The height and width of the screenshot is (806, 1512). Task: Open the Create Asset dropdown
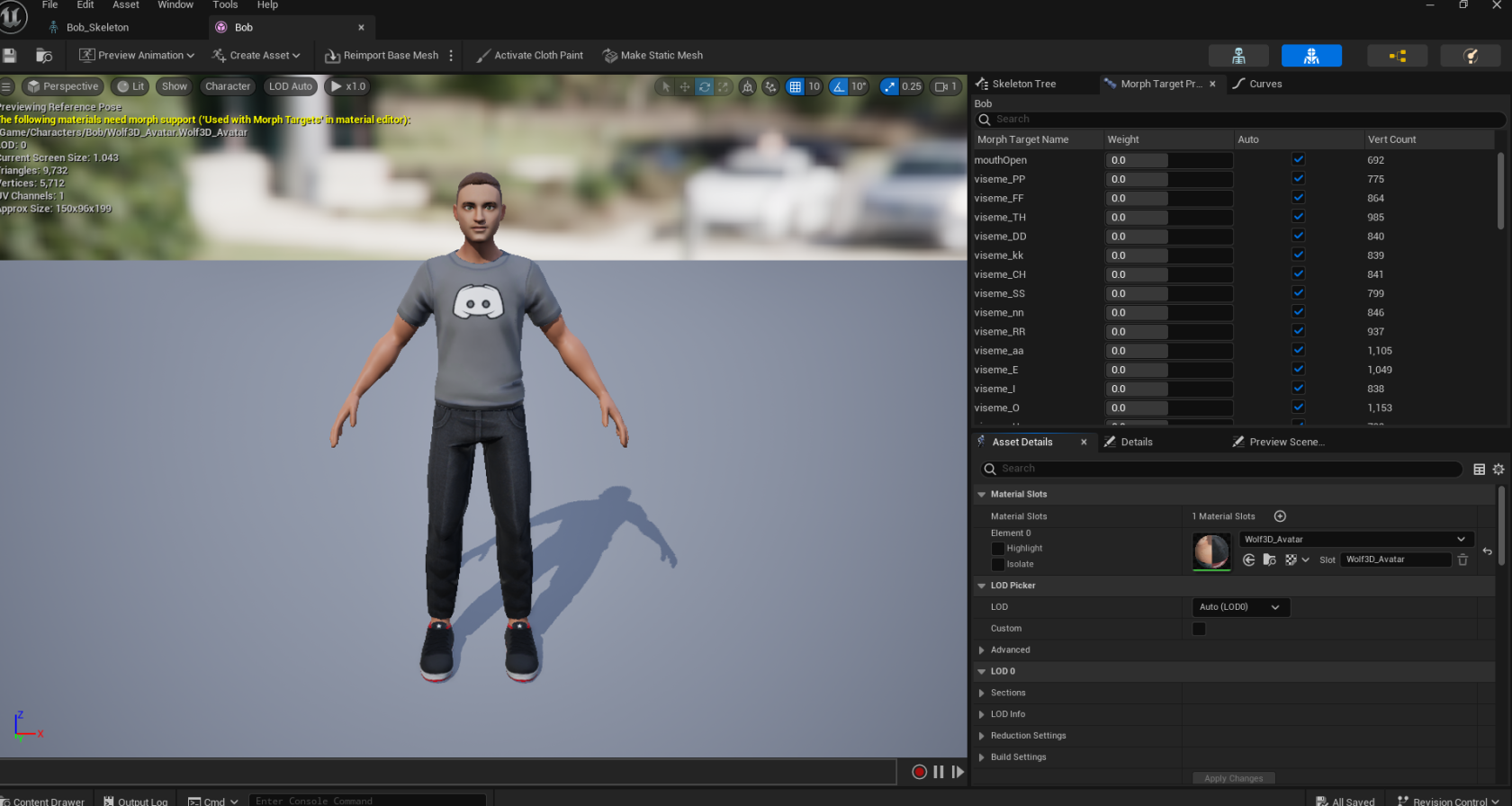pyautogui.click(x=256, y=56)
